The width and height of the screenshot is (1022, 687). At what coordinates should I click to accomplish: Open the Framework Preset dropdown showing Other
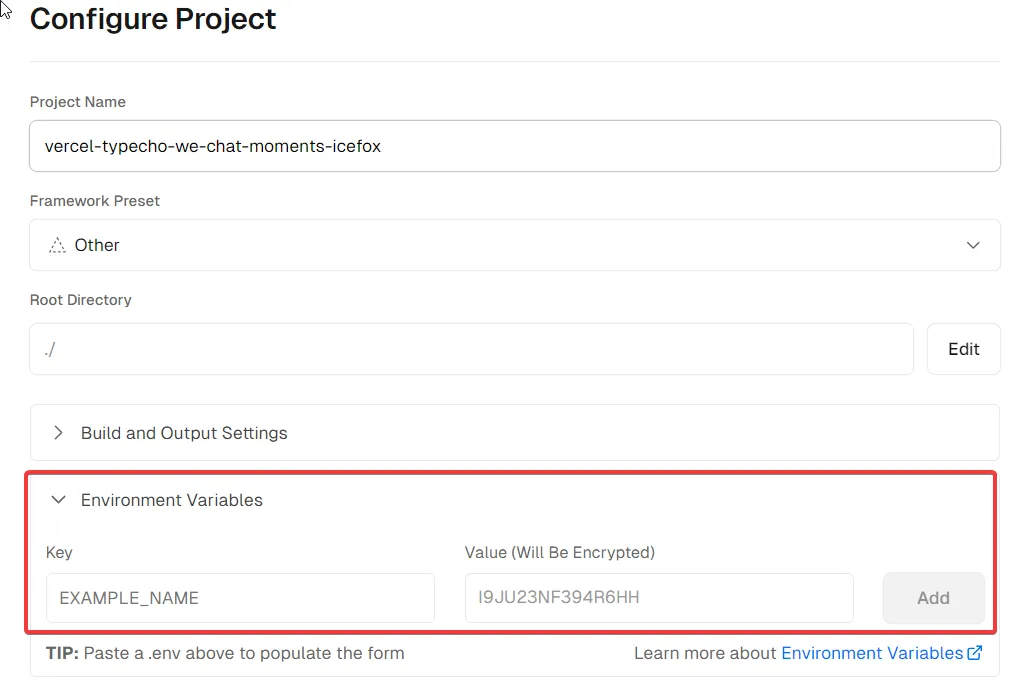514,245
